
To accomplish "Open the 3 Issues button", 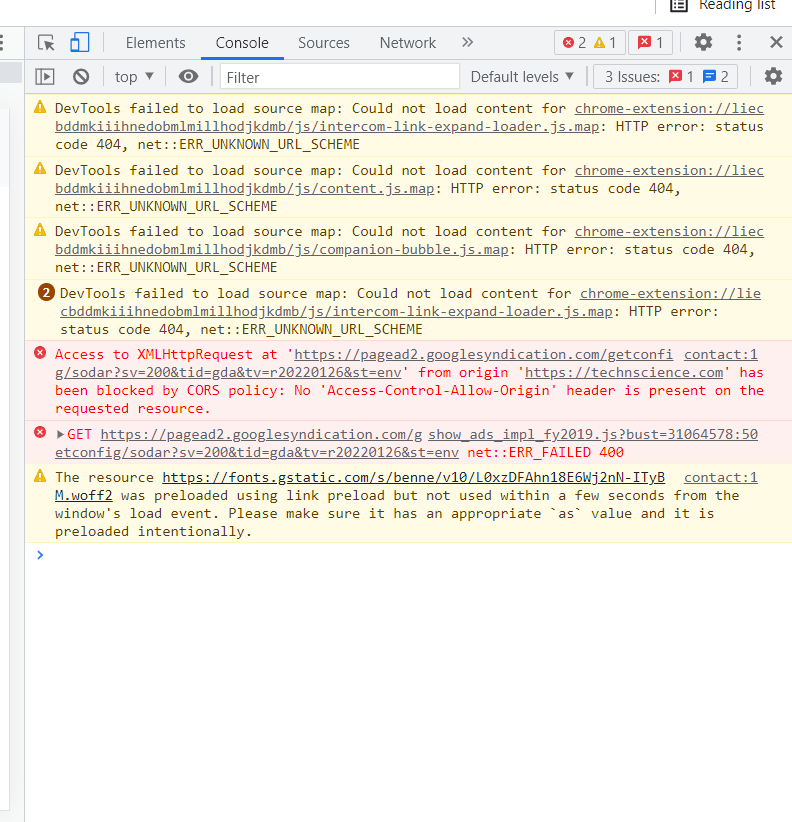I will [x=666, y=77].
